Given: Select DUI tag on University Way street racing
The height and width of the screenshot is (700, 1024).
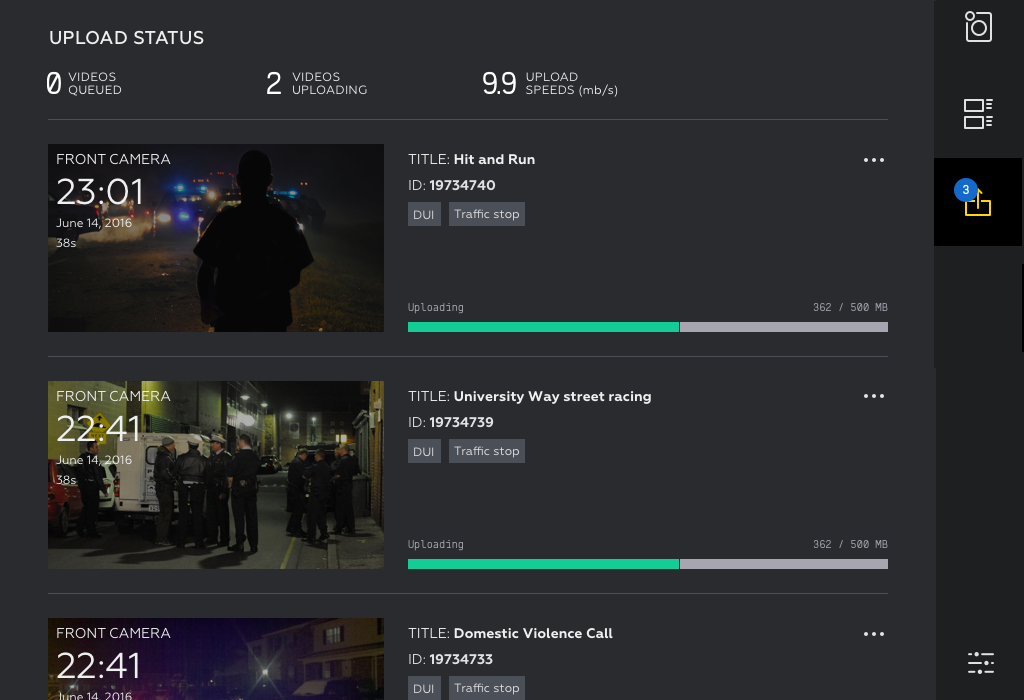Looking at the screenshot, I should pos(424,451).
